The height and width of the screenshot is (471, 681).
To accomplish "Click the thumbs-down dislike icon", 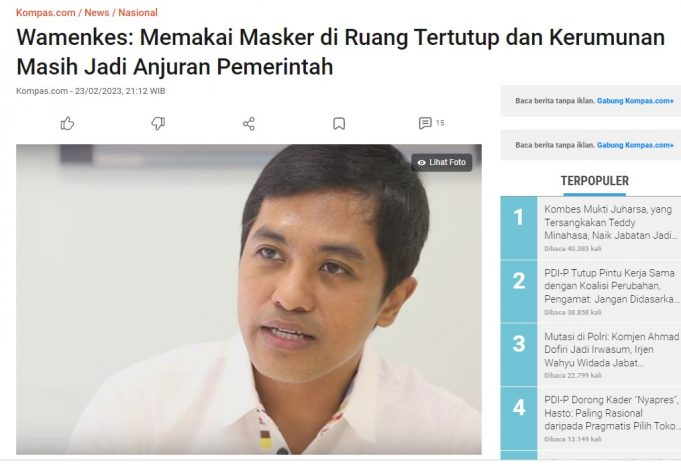I will (x=158, y=123).
